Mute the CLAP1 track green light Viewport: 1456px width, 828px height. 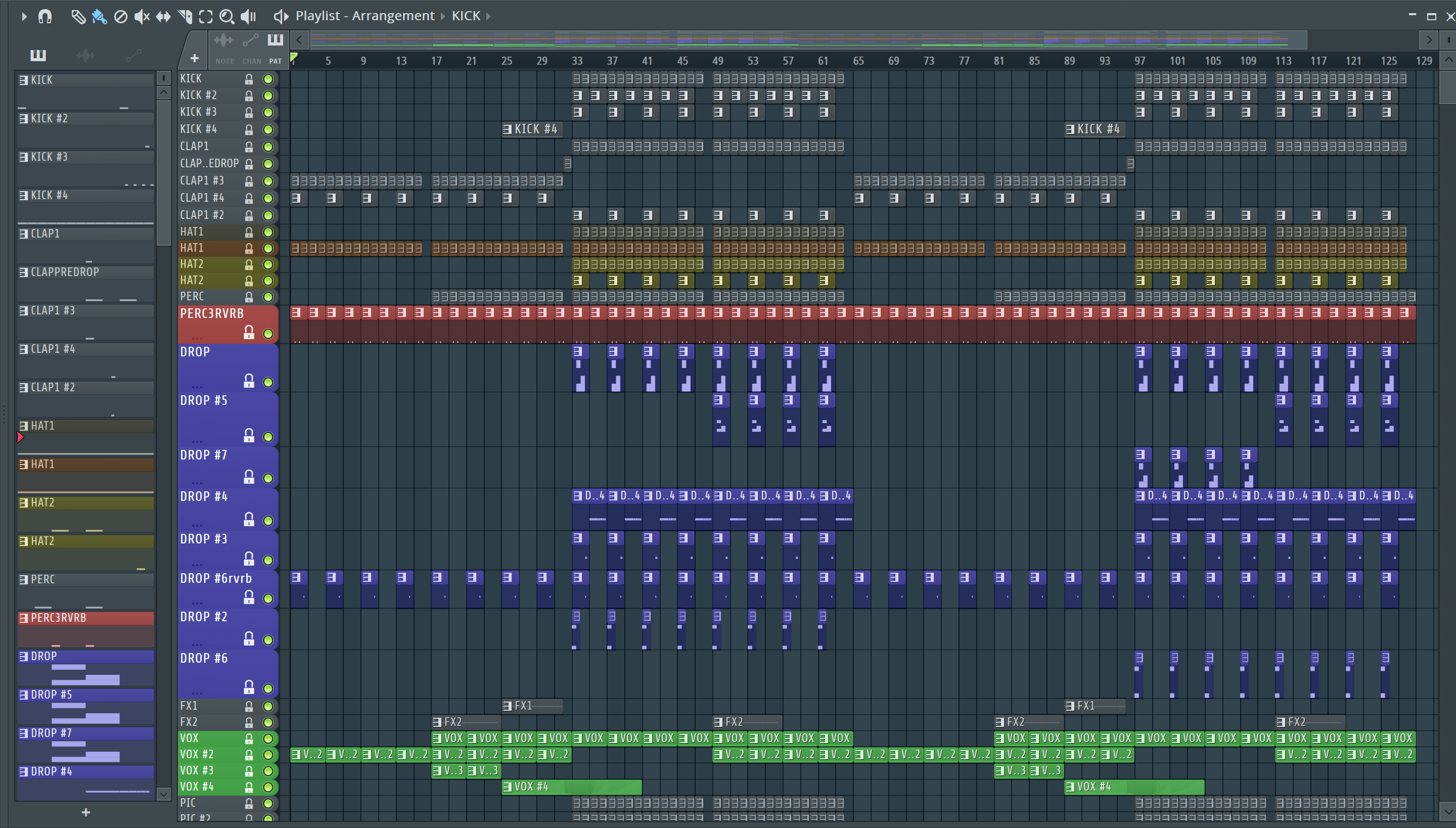coord(268,147)
